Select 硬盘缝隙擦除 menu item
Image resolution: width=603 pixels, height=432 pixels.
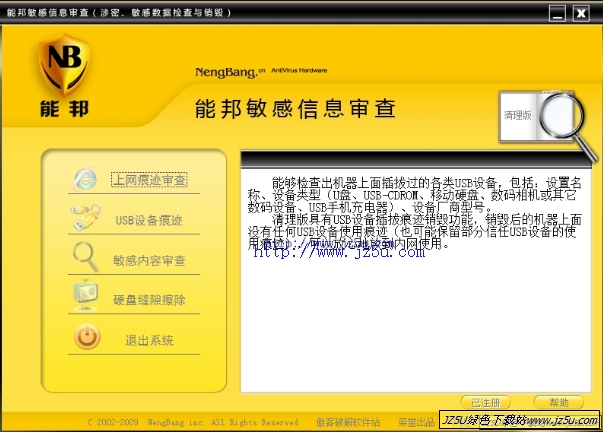pyautogui.click(x=149, y=300)
